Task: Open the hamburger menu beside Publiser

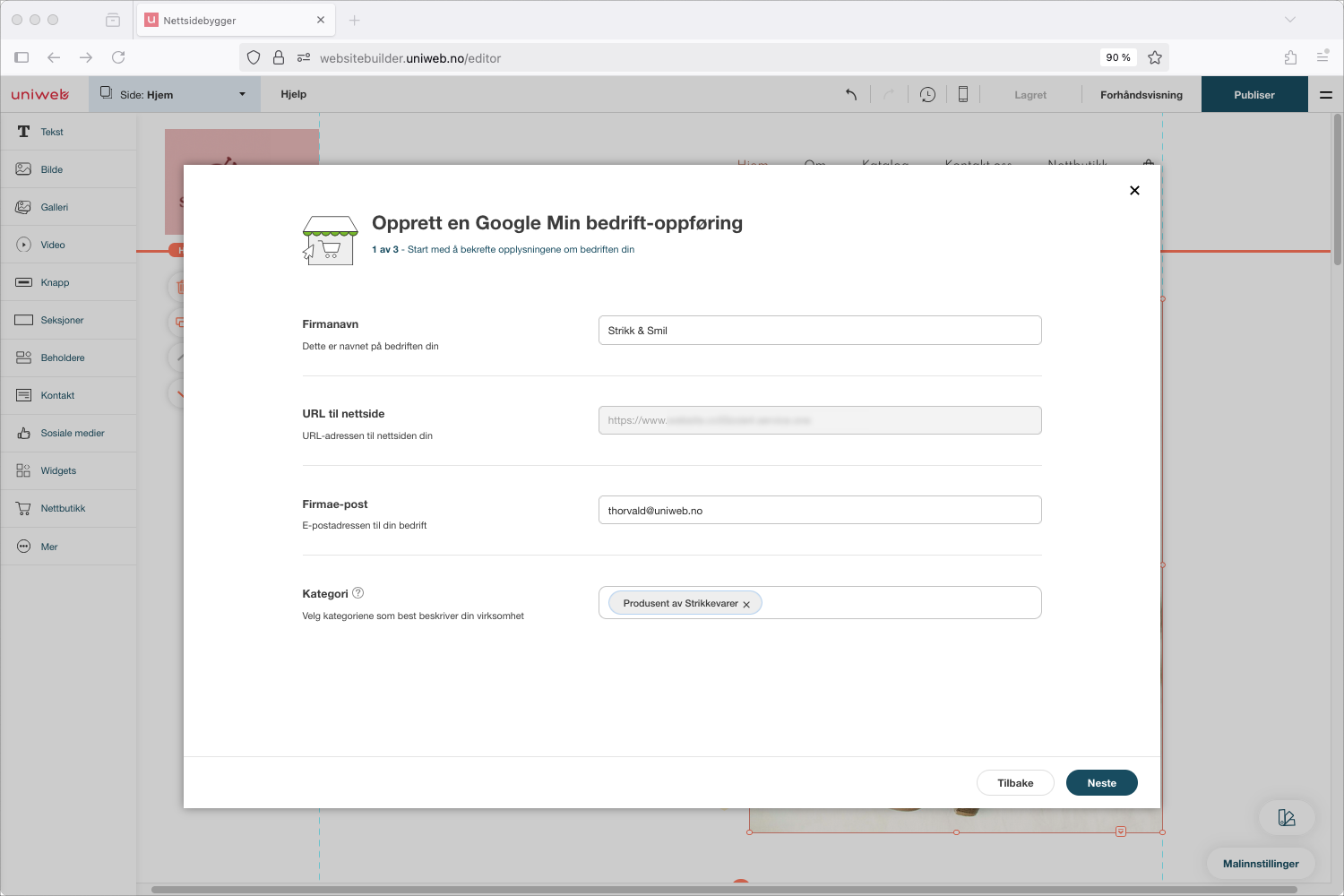Action: [x=1326, y=94]
